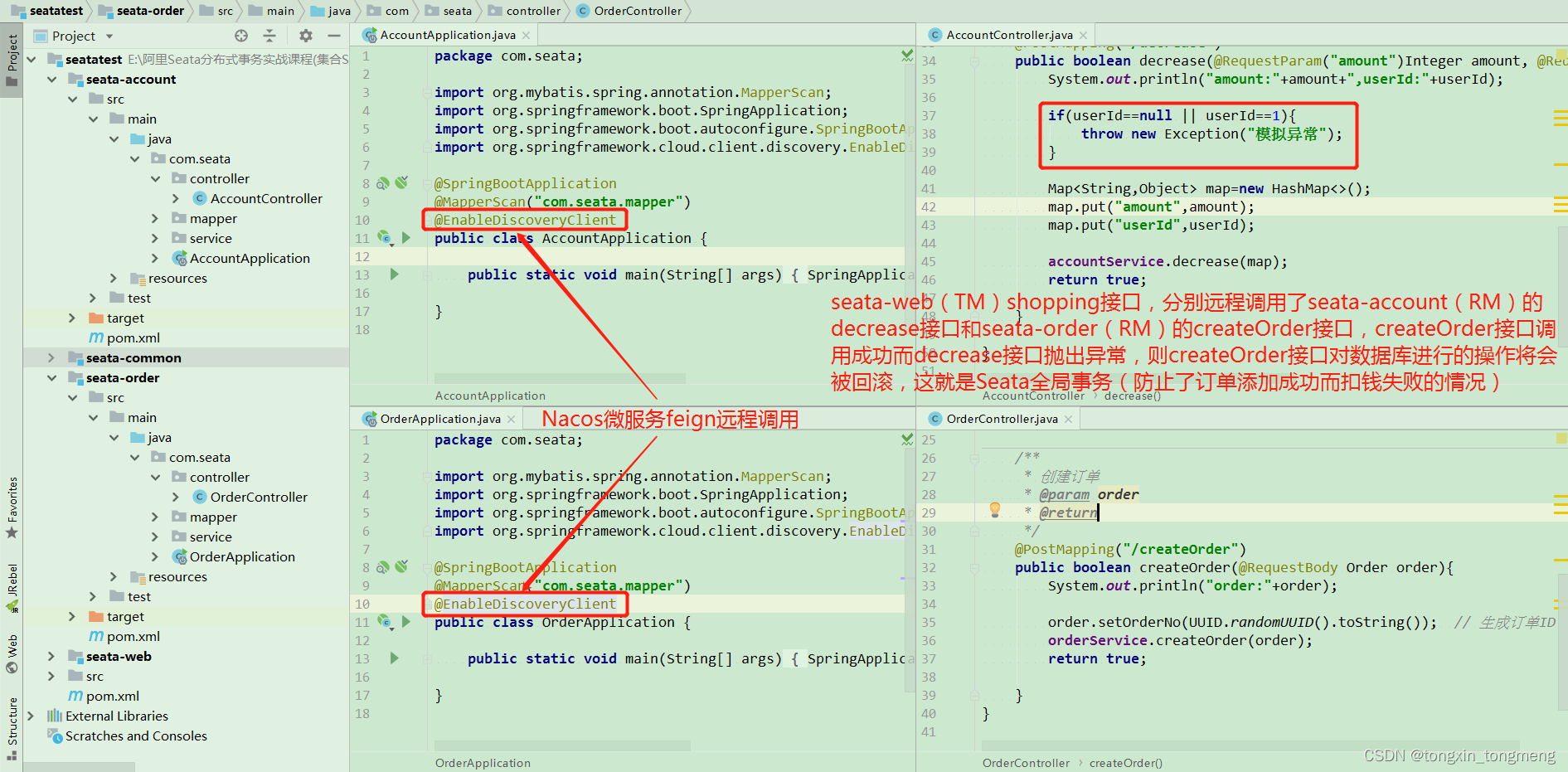Click horizontal scrollbar in AccountApplication editor

560,378
